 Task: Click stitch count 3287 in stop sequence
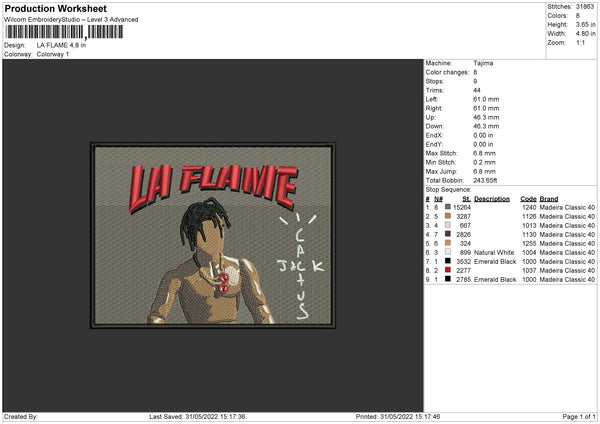463,217
